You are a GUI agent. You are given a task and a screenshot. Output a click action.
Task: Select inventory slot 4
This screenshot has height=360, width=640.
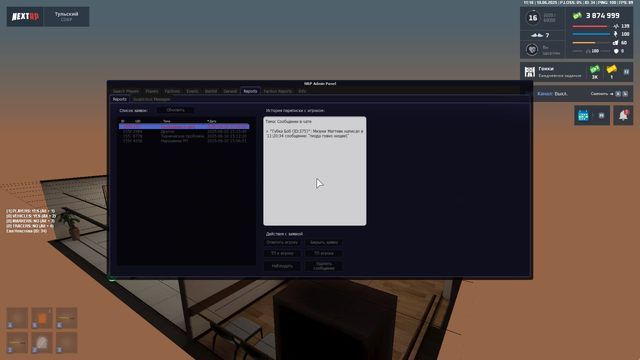pos(17,318)
